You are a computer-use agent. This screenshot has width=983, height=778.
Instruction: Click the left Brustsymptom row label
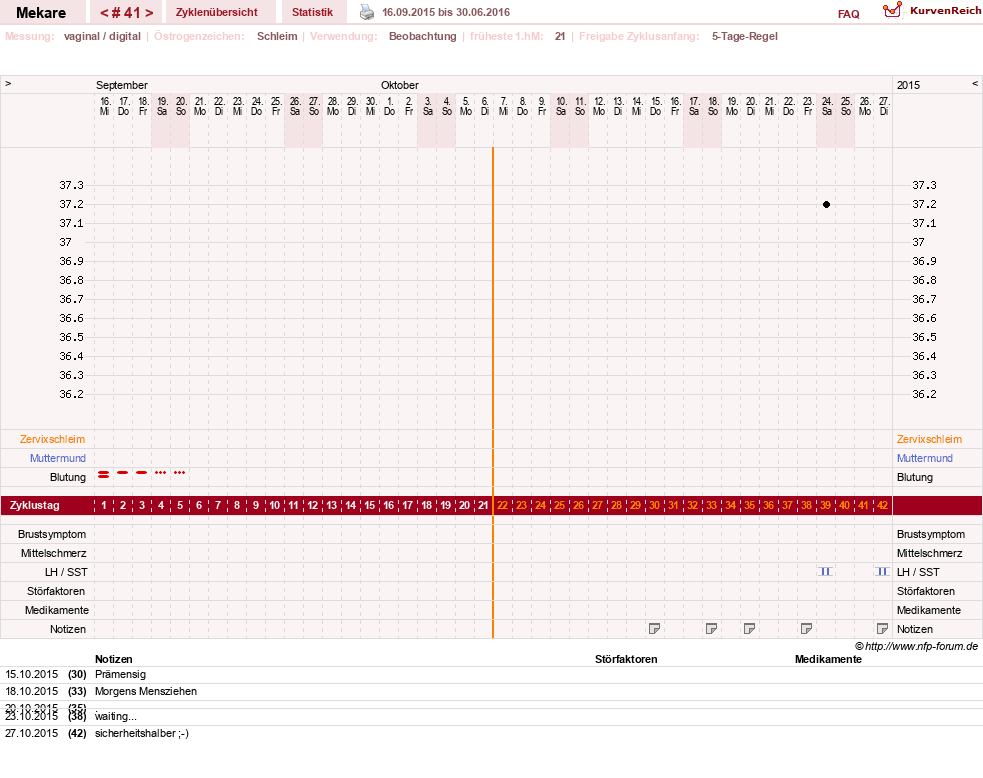[x=52, y=535]
